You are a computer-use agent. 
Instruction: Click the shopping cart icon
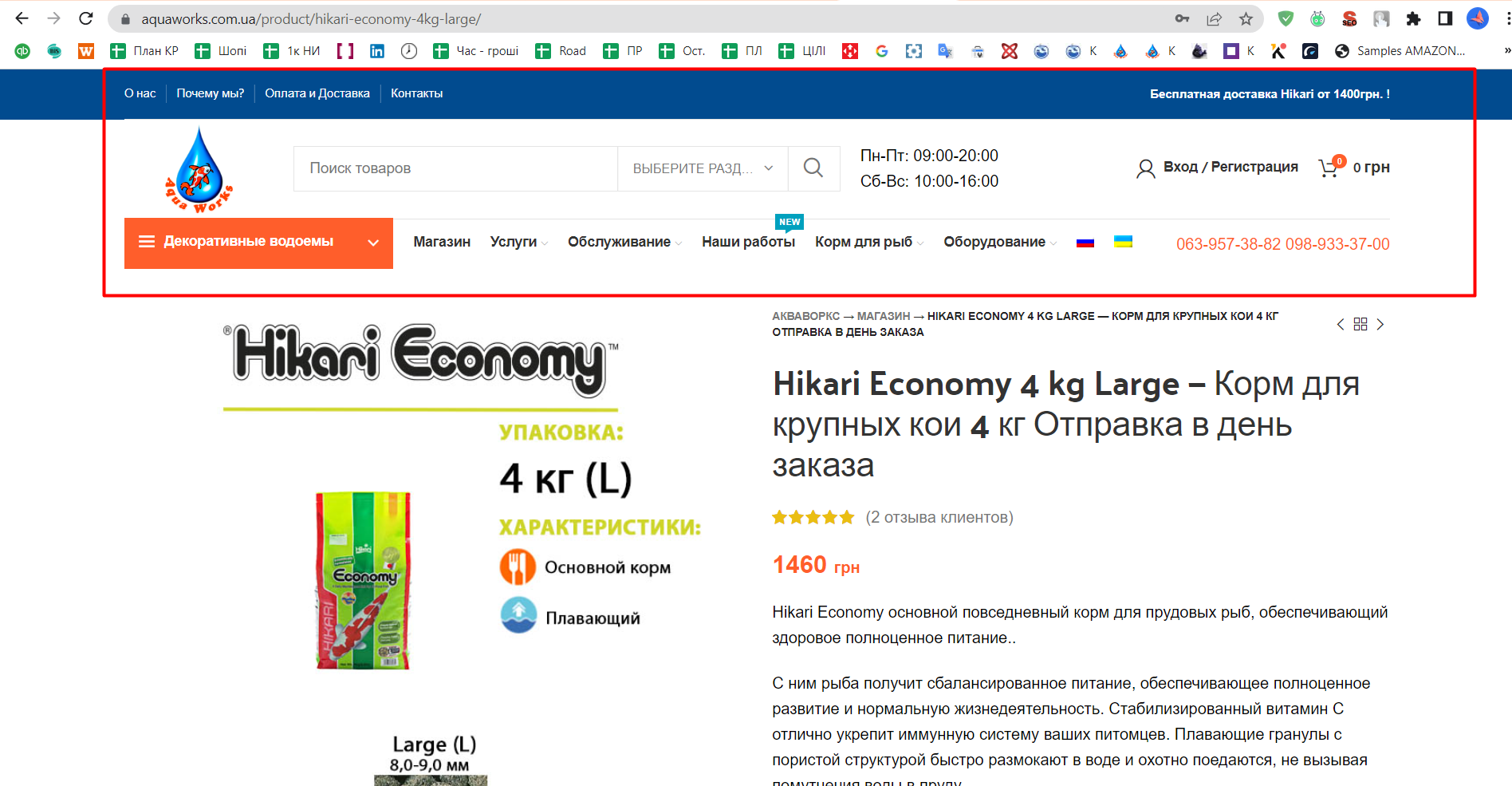point(1330,167)
